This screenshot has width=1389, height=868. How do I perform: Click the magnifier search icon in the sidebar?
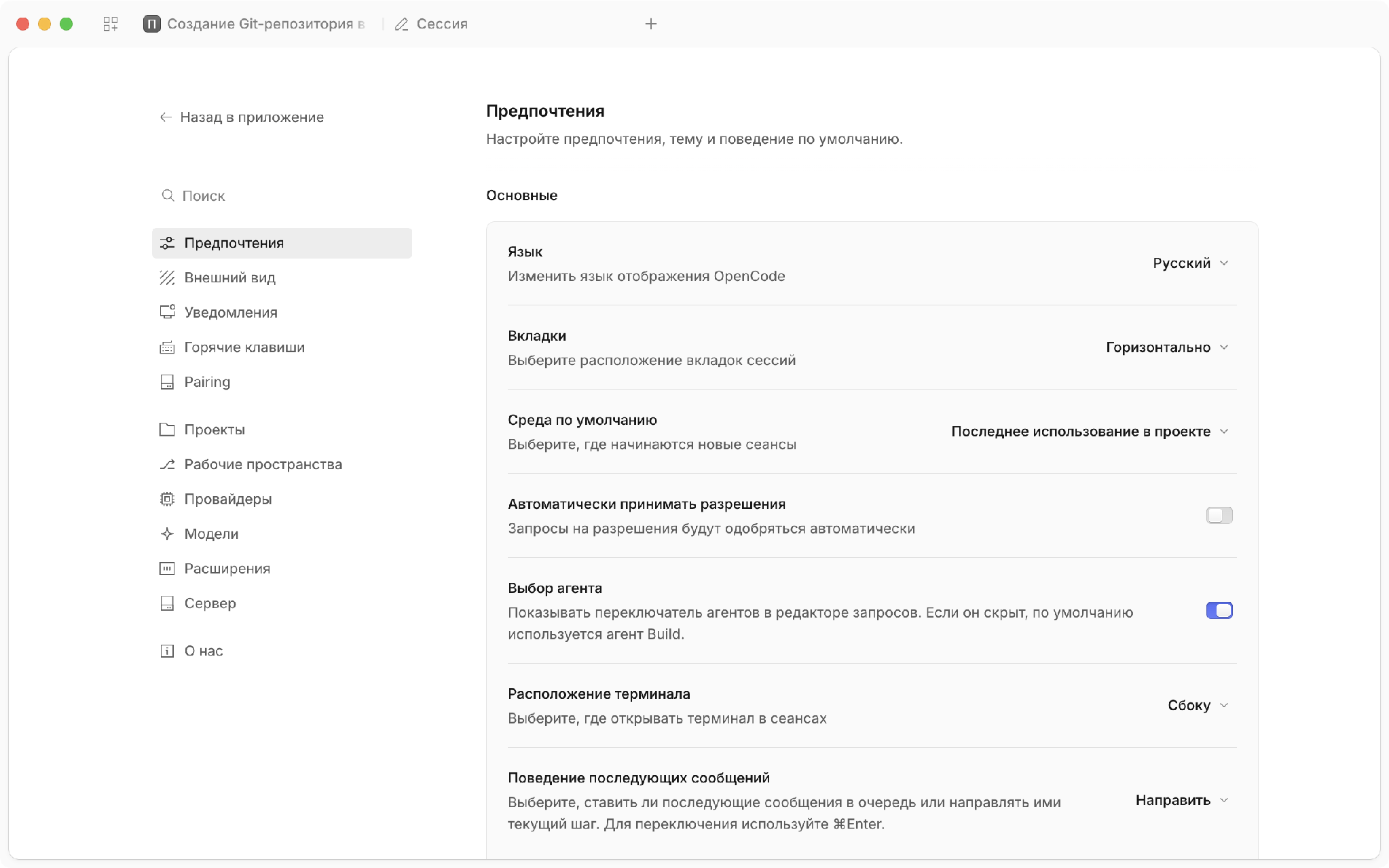coord(168,195)
